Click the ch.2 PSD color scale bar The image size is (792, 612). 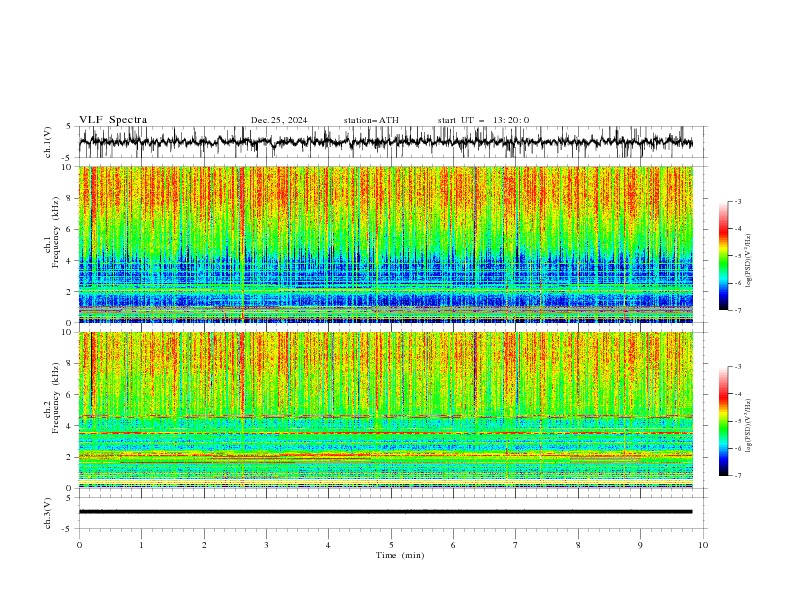point(723,421)
